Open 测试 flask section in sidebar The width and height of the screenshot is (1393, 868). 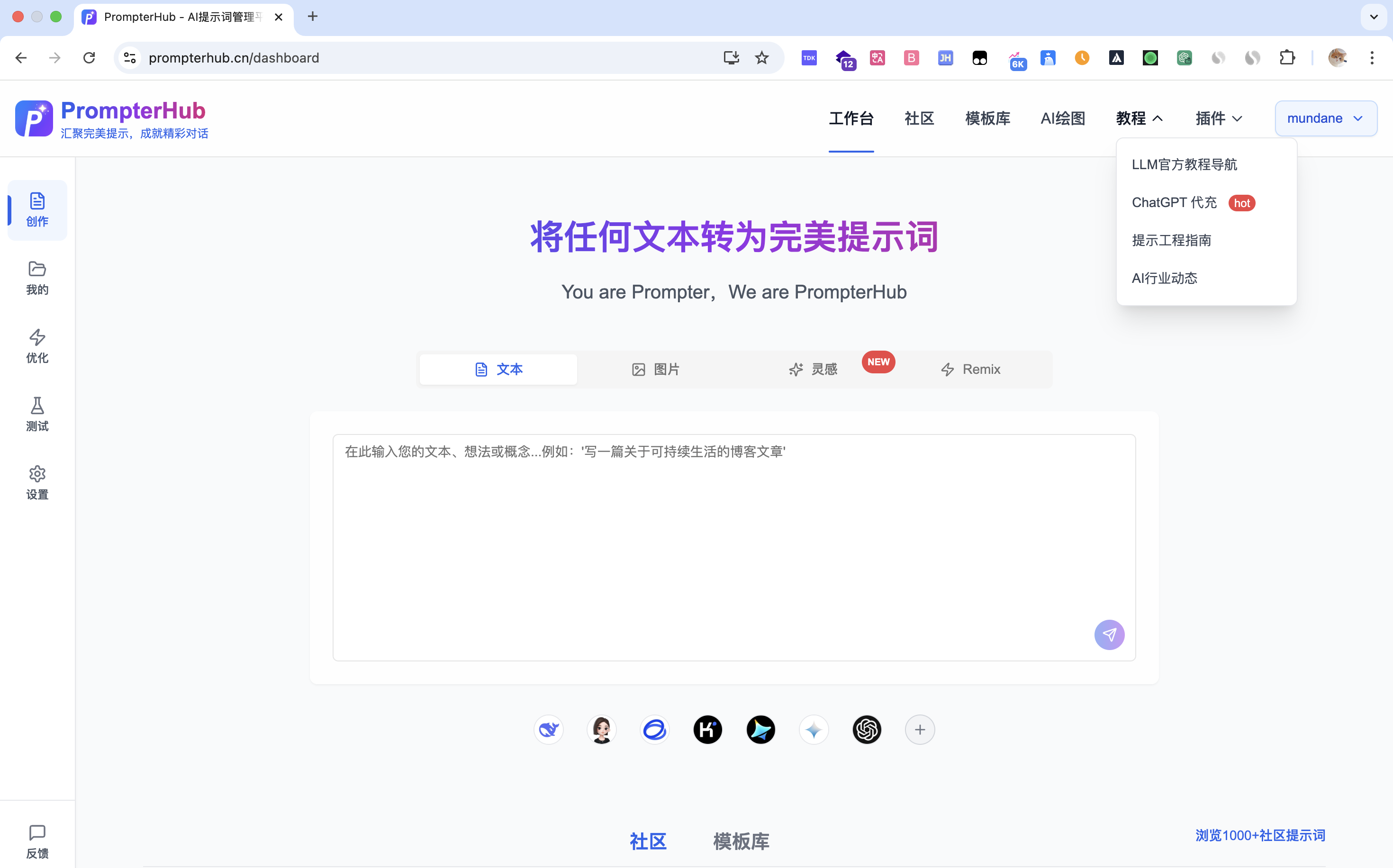coord(37,414)
